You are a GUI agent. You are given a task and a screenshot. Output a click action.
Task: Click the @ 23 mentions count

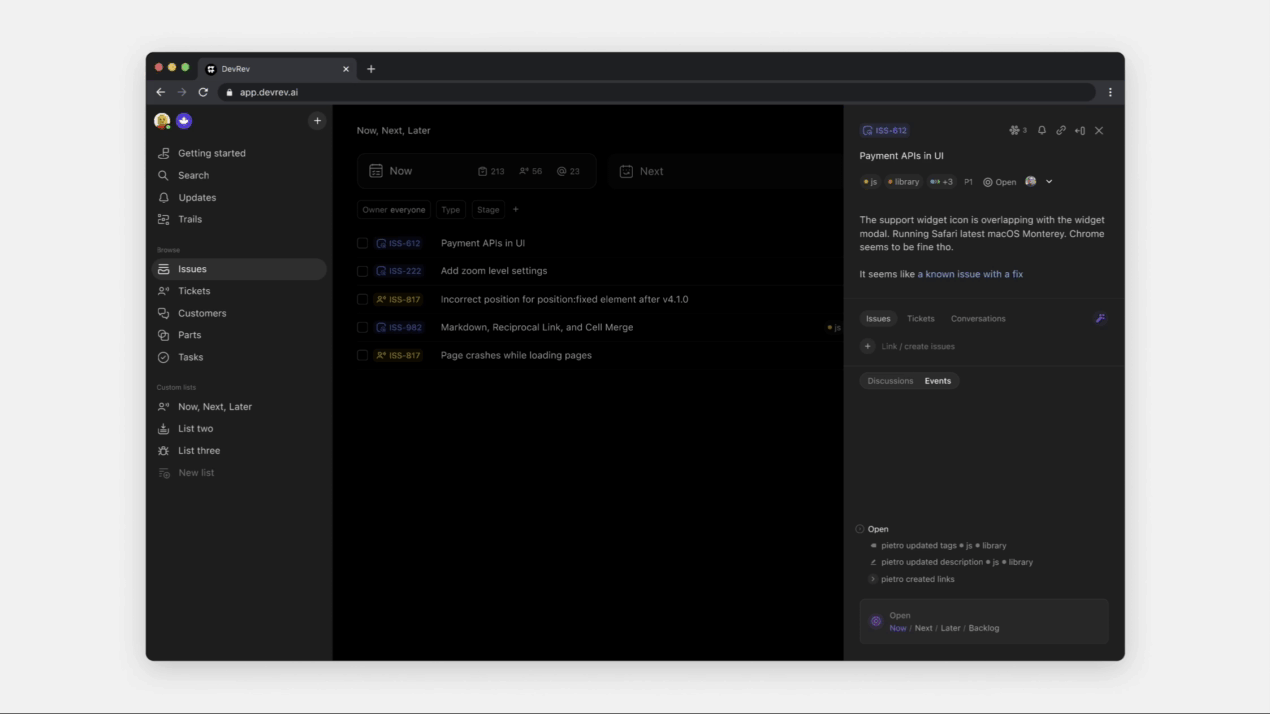(568, 171)
